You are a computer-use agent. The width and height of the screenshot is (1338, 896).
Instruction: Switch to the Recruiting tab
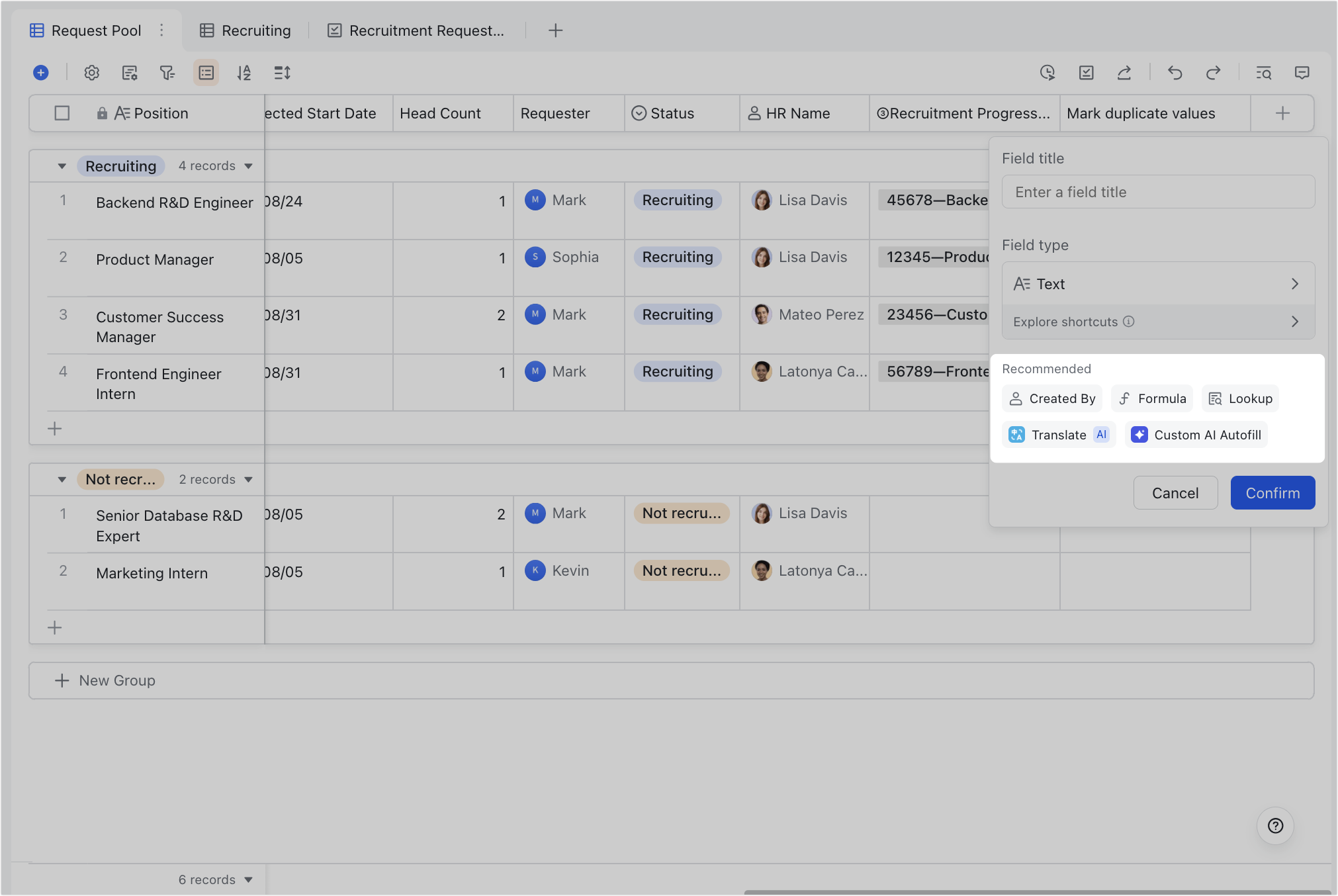[245, 30]
